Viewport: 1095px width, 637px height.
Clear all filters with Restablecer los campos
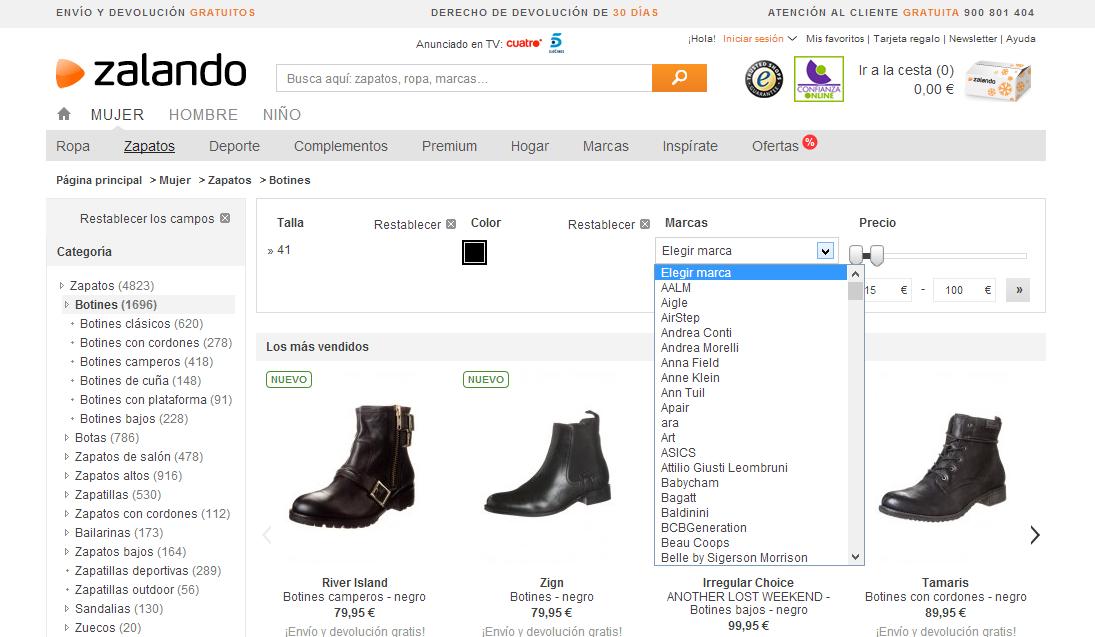point(154,218)
